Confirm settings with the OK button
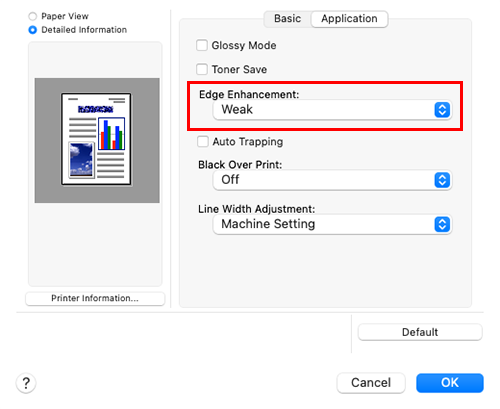Viewport: 500px width, 409px height. (450, 383)
